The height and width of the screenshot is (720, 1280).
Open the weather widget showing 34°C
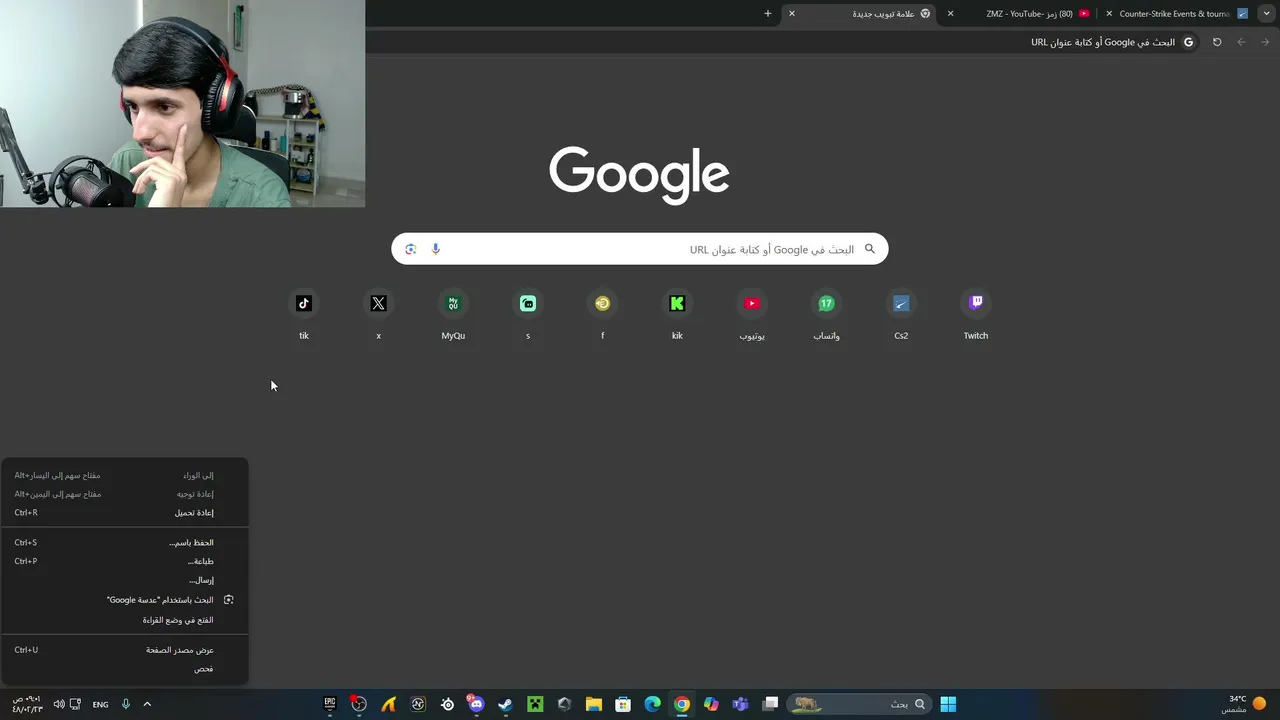1244,704
